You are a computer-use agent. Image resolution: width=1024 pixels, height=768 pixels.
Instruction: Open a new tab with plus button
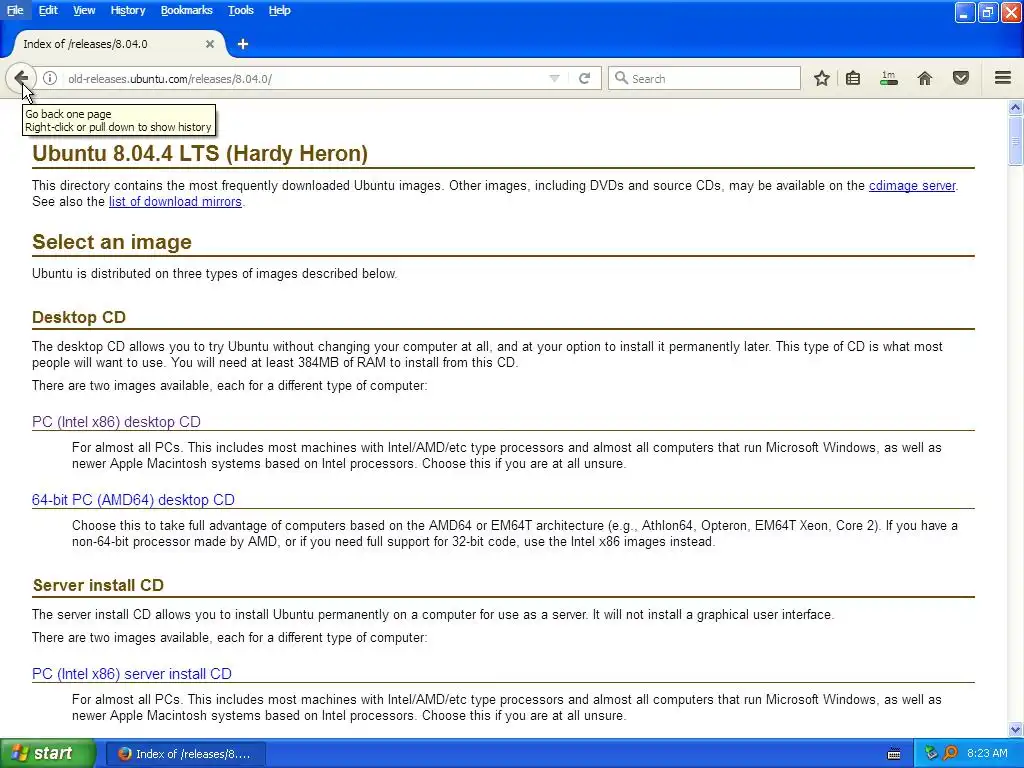[x=243, y=44]
